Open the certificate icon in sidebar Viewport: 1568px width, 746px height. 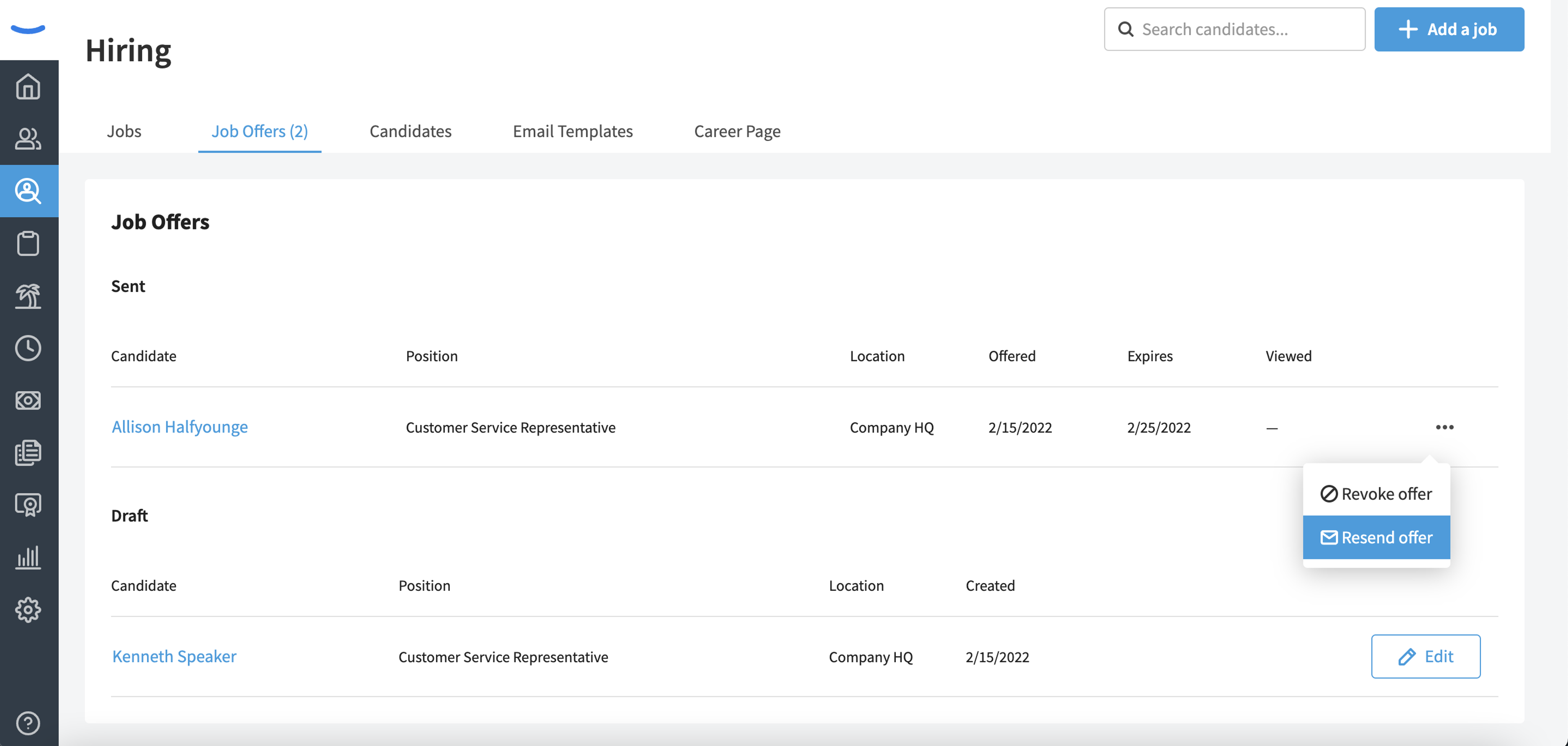28,505
